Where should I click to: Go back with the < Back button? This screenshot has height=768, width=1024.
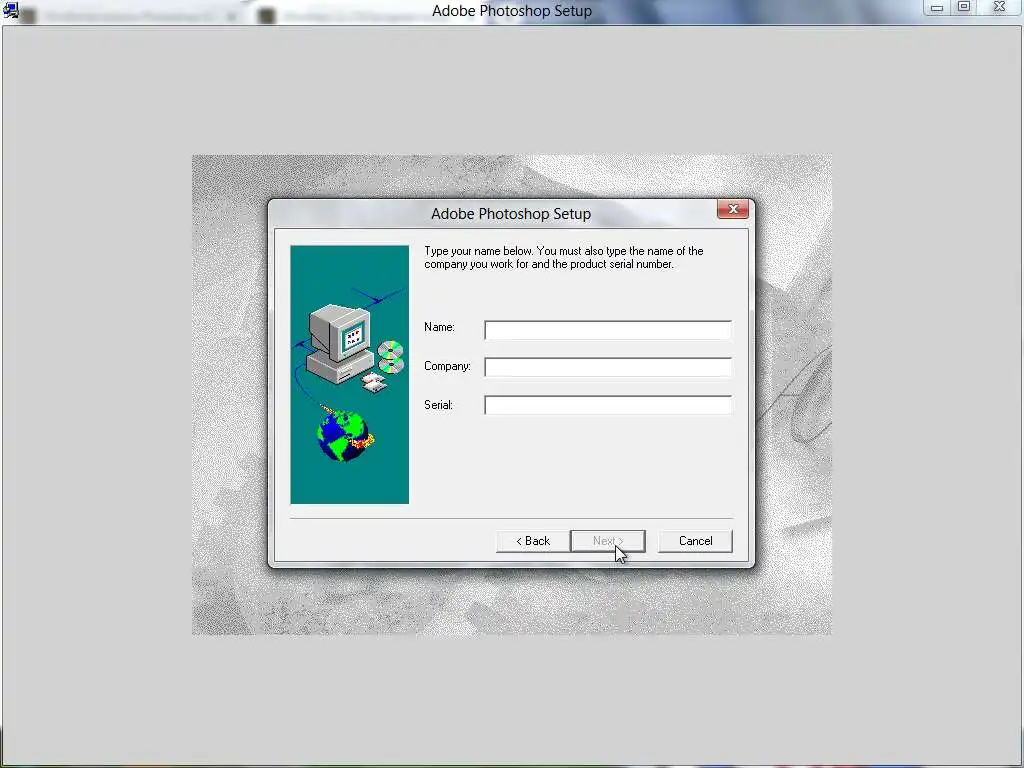coord(533,541)
